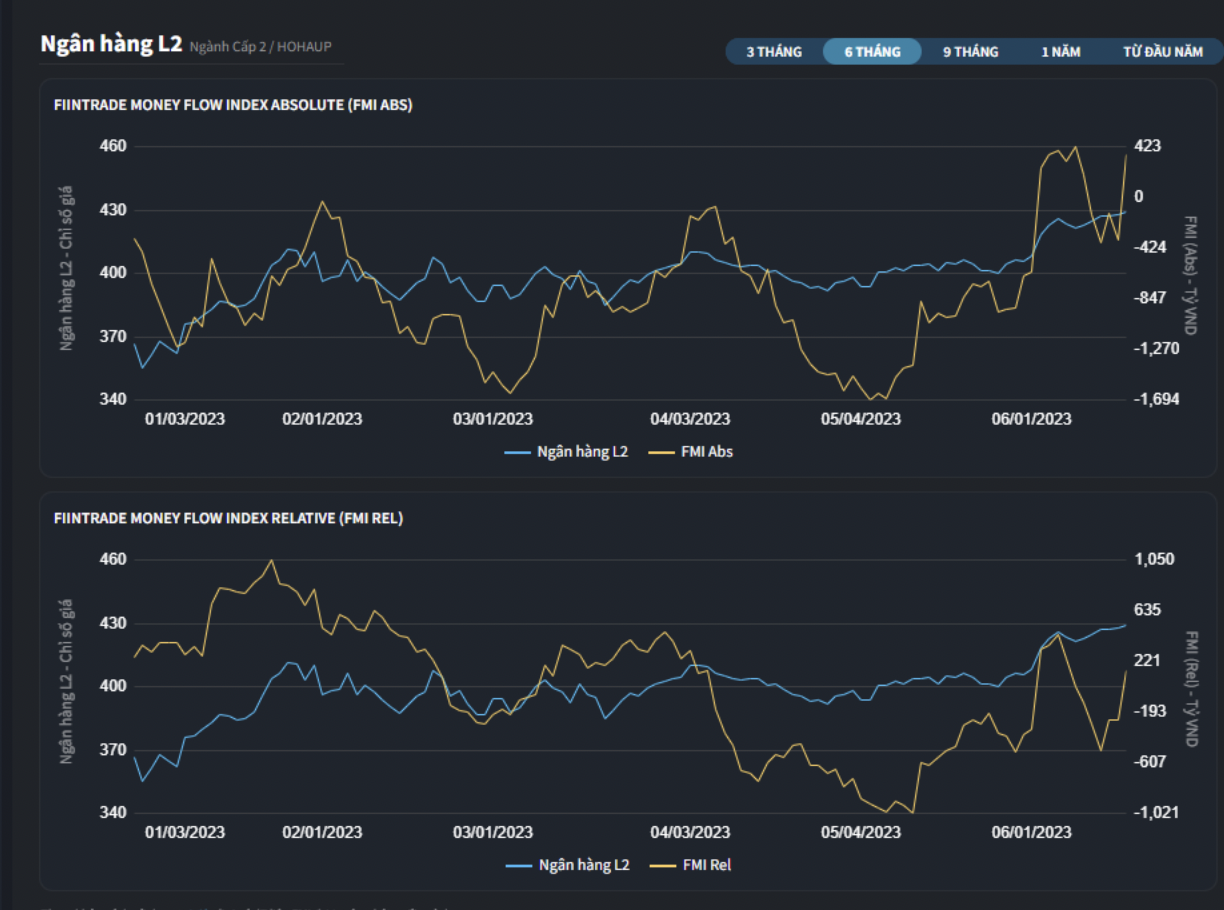1224x910 pixels.
Task: Select the TỪ ĐẦU NĂM tab
Action: click(1162, 52)
